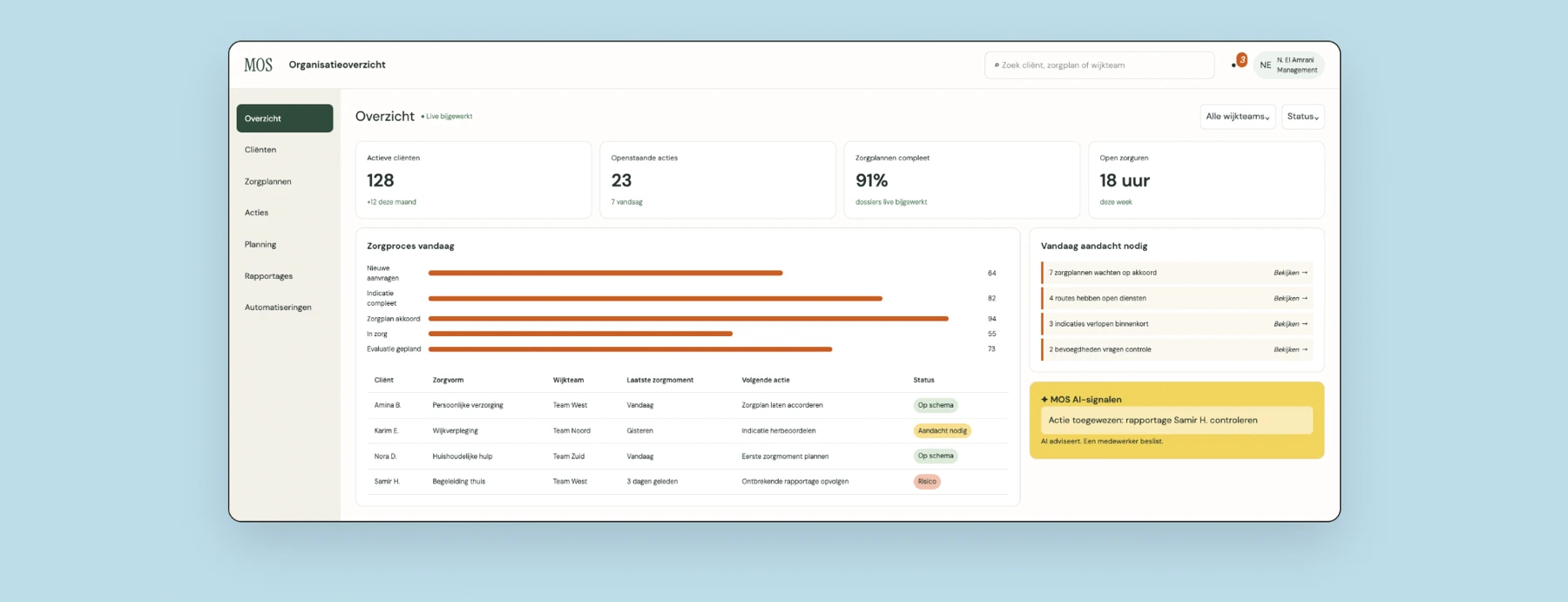The image size is (1568, 602).
Task: Bekijken link for routes open diensten
Action: [1290, 298]
